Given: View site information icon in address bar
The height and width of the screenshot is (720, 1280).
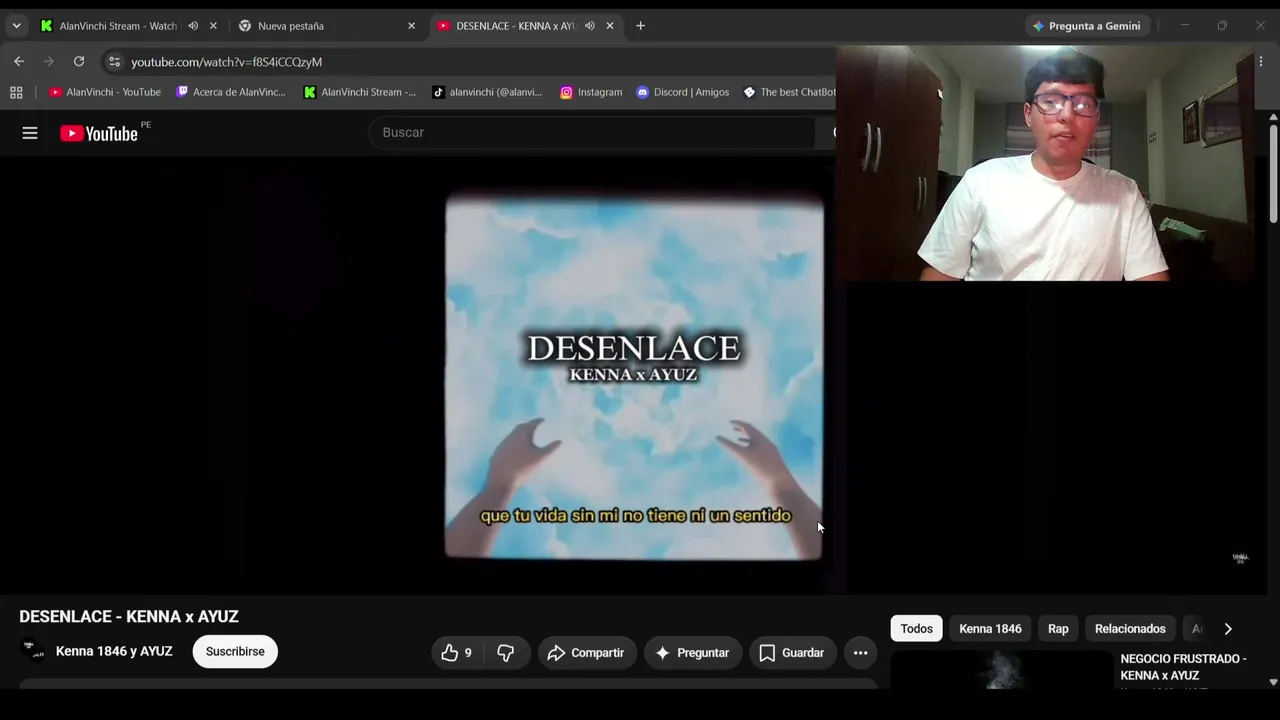Looking at the screenshot, I should click(x=114, y=62).
